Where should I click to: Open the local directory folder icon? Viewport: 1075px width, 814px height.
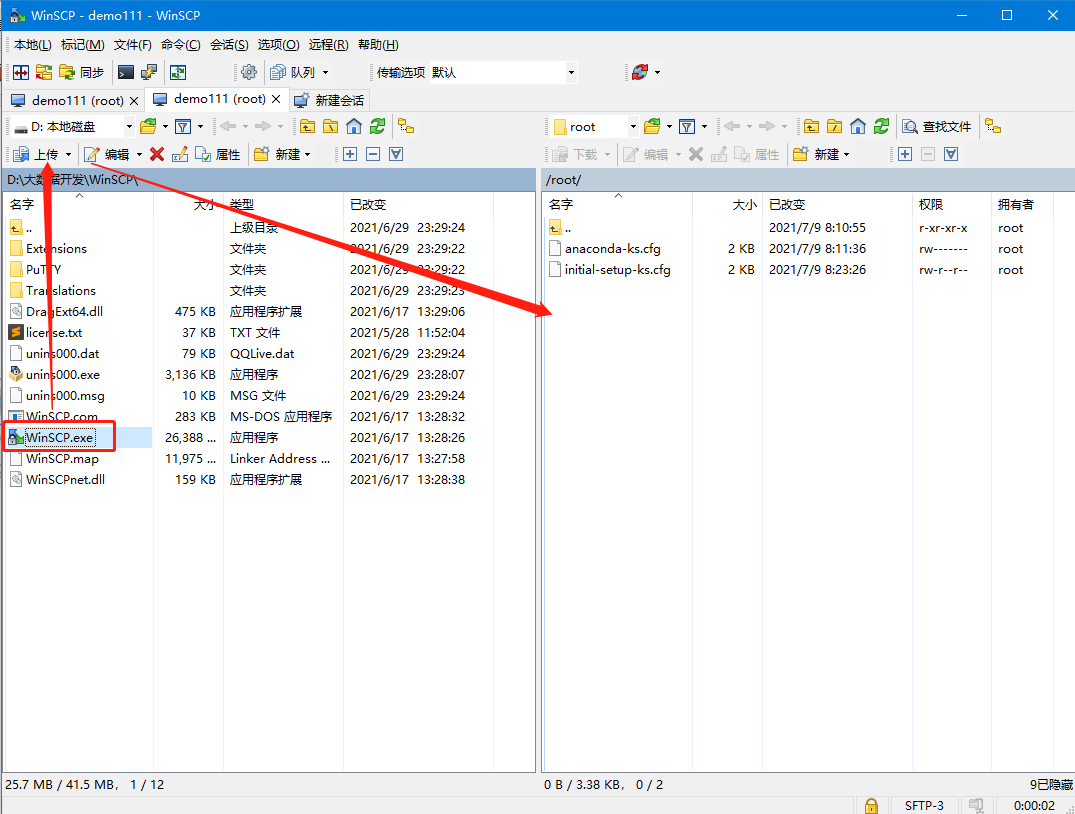[x=148, y=126]
